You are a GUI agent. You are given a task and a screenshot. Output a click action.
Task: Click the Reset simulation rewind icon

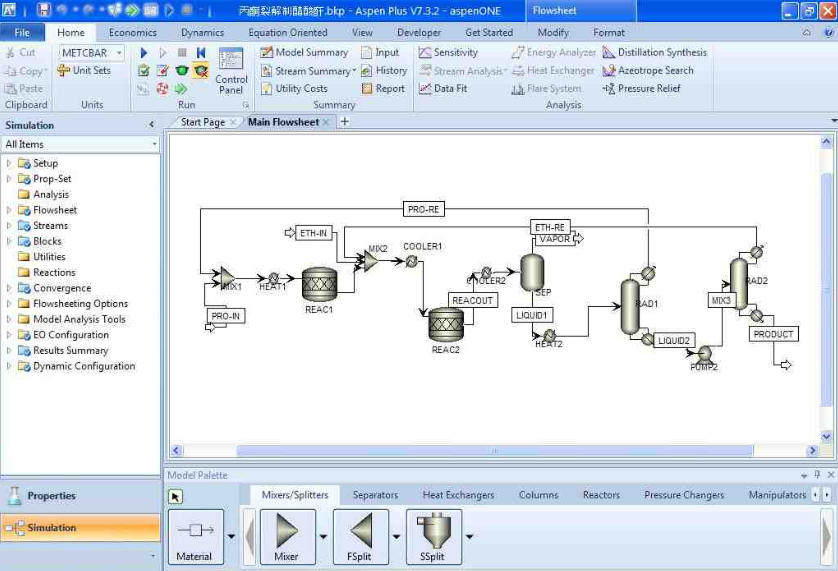coord(201,52)
